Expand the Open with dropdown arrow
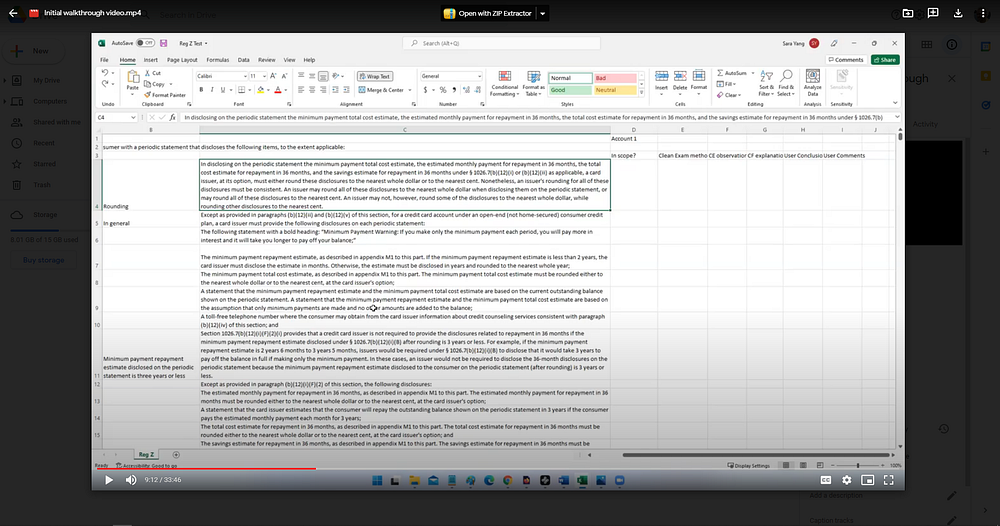Screen dimensions: 1000x526 543,14
